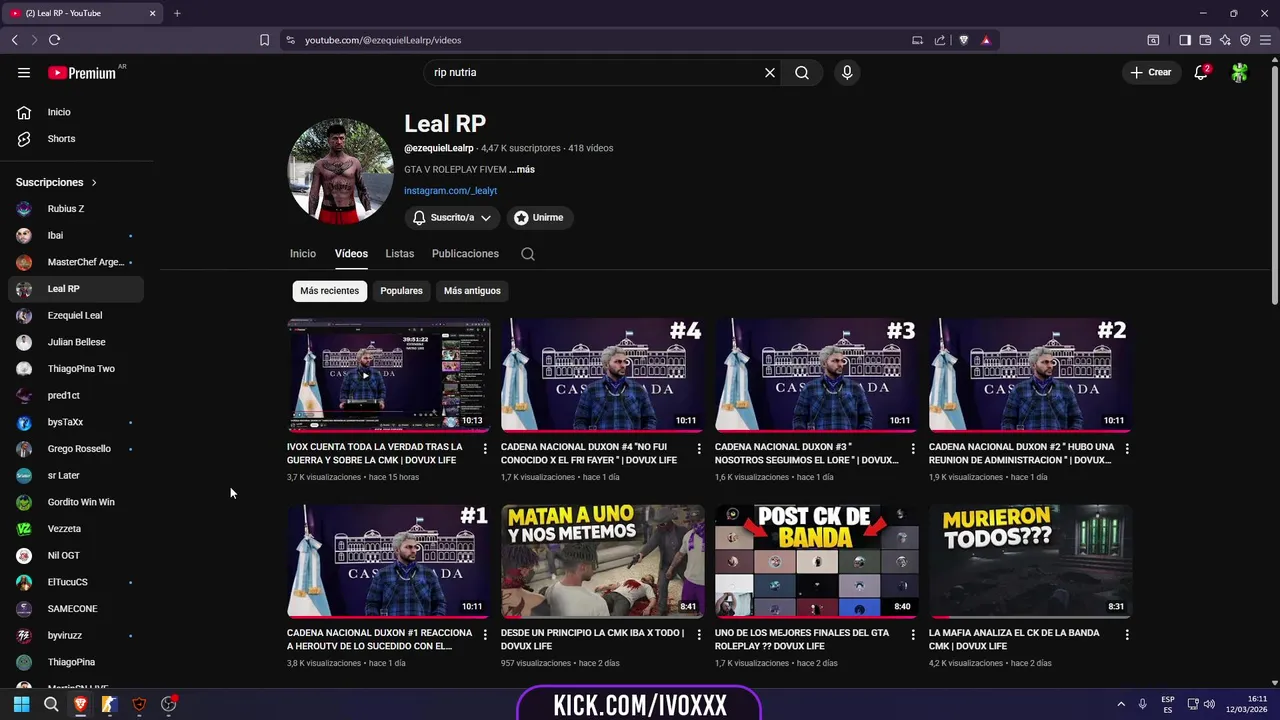Open MasterChef Argentina subscription channel
1280x720 pixels.
click(x=75, y=262)
